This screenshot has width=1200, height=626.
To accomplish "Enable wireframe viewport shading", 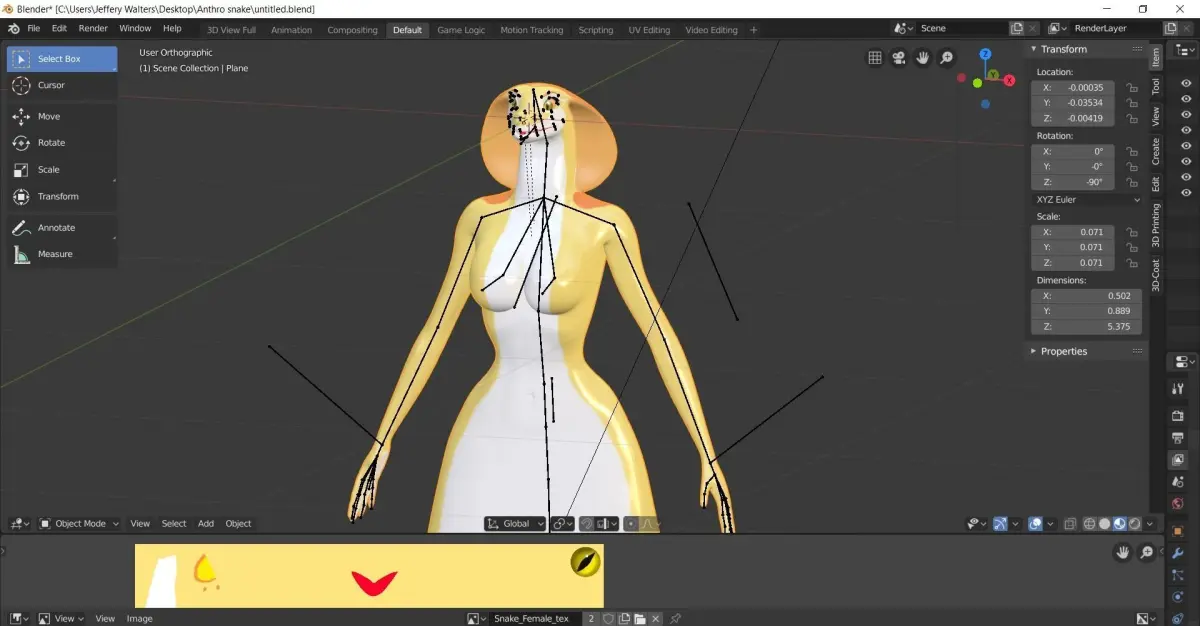I will click(1088, 524).
